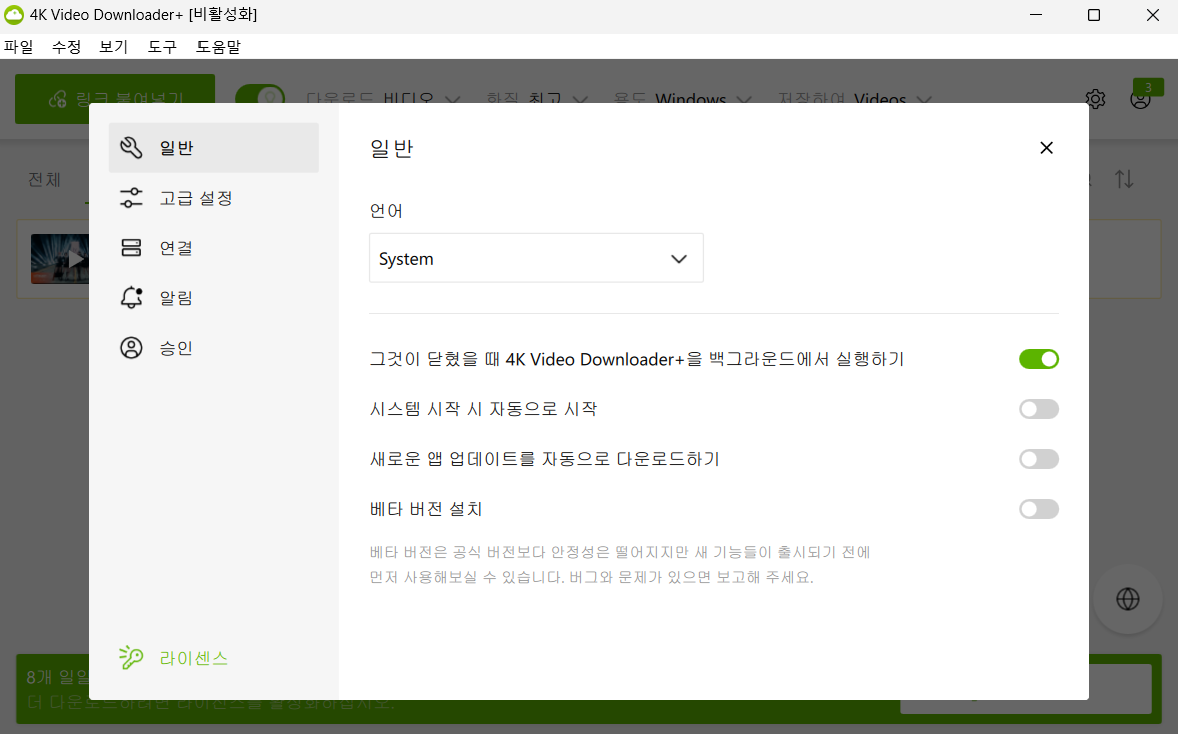Click the bell icon beside 알림
Screen dimensions: 1178x734
pos(131,298)
